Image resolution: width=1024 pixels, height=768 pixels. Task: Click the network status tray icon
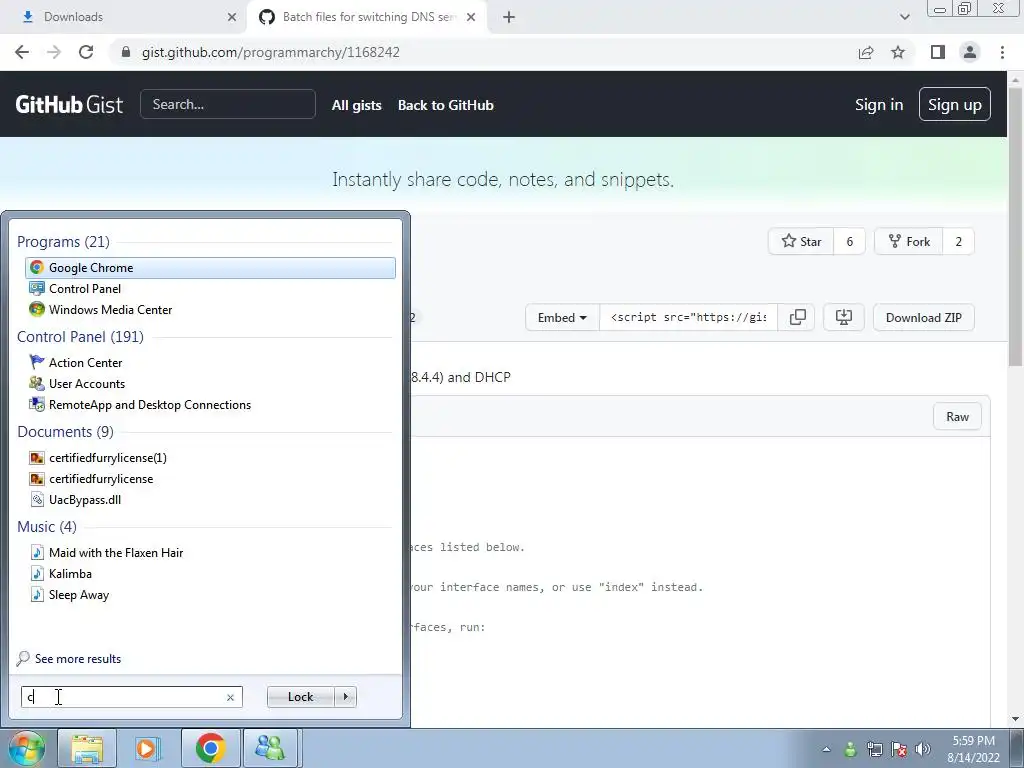pyautogui.click(x=874, y=749)
